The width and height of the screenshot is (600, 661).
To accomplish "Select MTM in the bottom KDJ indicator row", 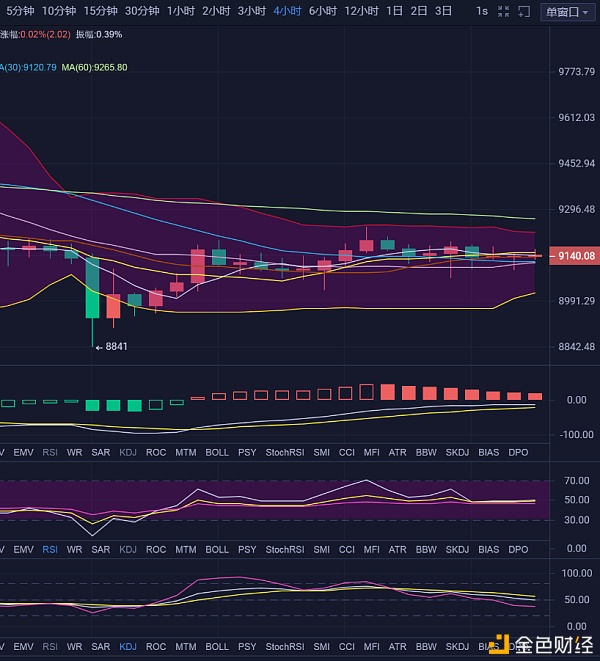I will pyautogui.click(x=186, y=646).
